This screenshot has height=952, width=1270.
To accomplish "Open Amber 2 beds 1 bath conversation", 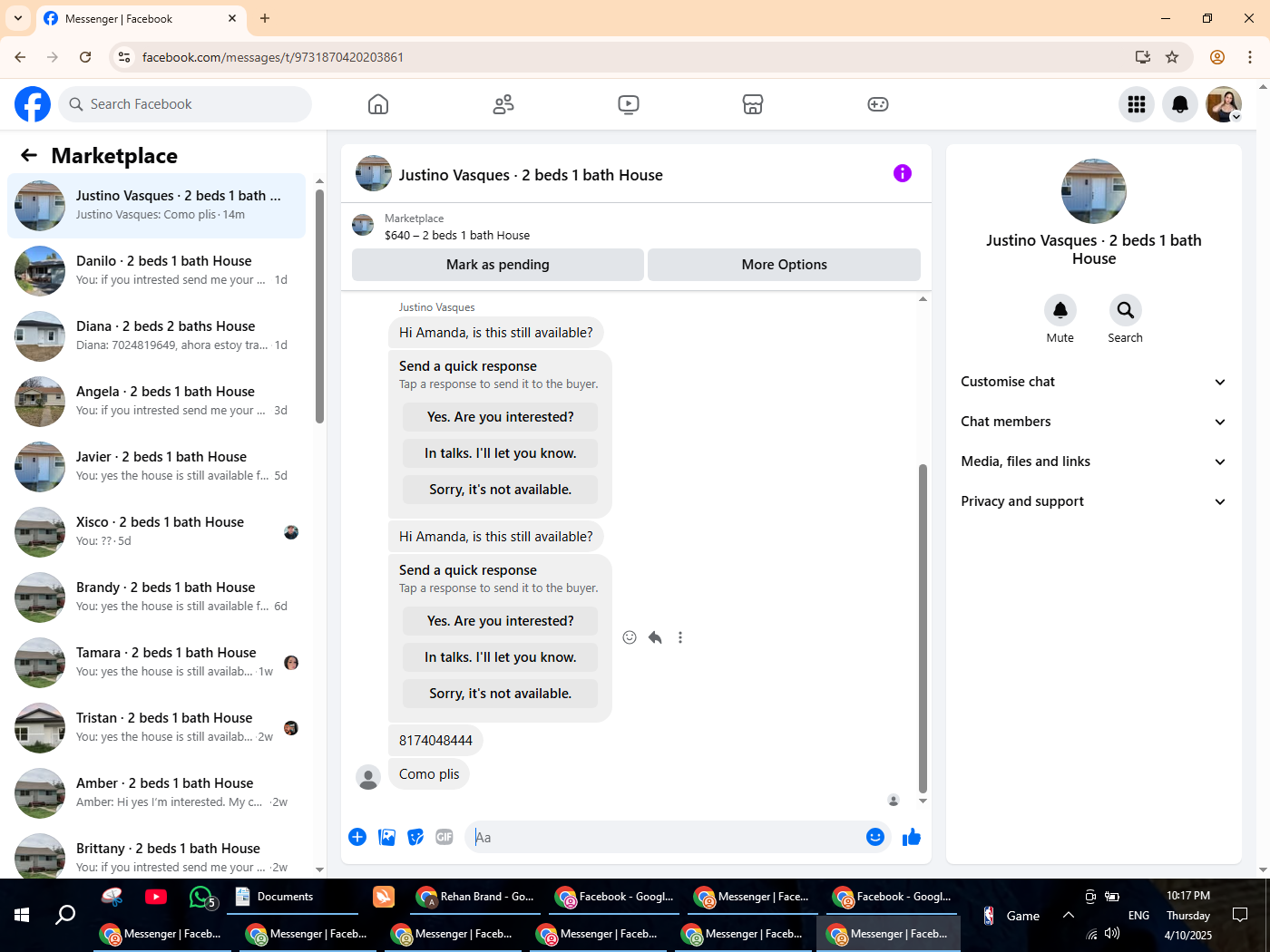I will (x=157, y=793).
